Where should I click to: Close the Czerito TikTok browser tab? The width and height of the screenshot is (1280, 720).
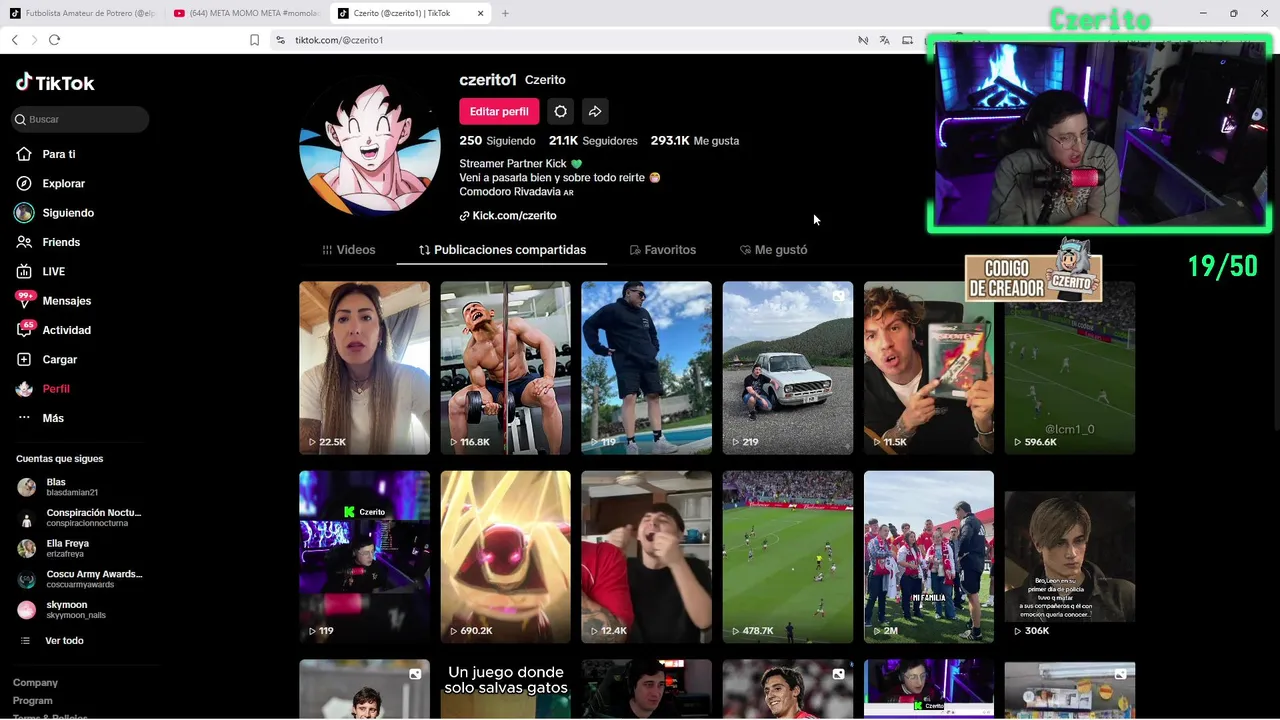click(481, 13)
